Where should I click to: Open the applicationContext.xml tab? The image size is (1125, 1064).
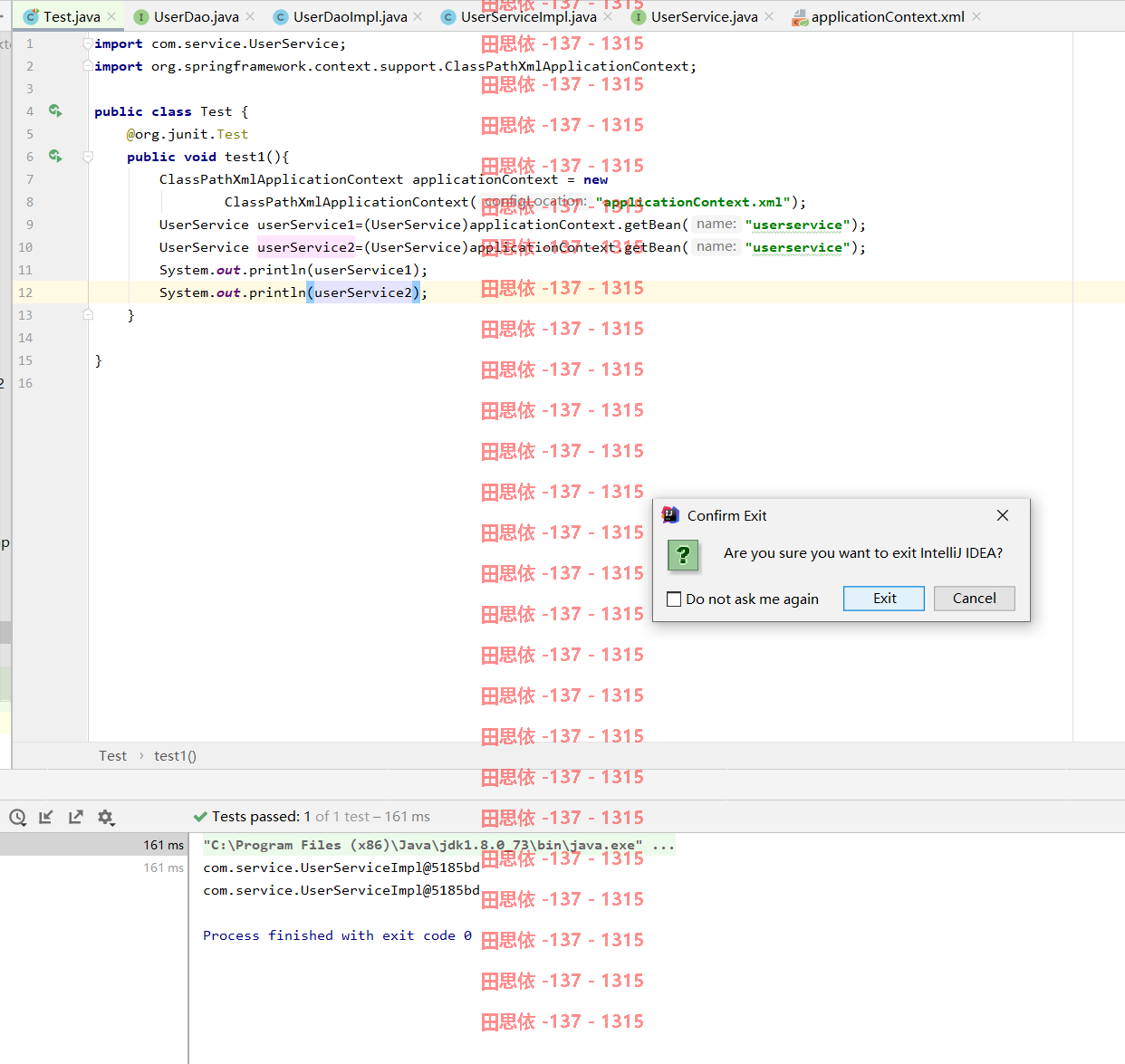coord(887,16)
